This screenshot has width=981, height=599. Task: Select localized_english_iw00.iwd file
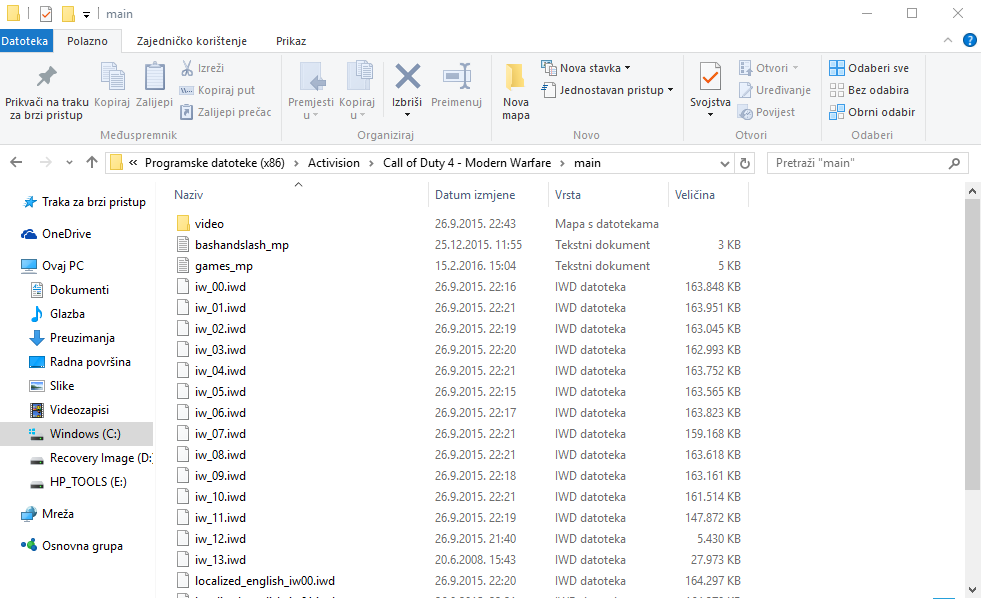[256, 581]
